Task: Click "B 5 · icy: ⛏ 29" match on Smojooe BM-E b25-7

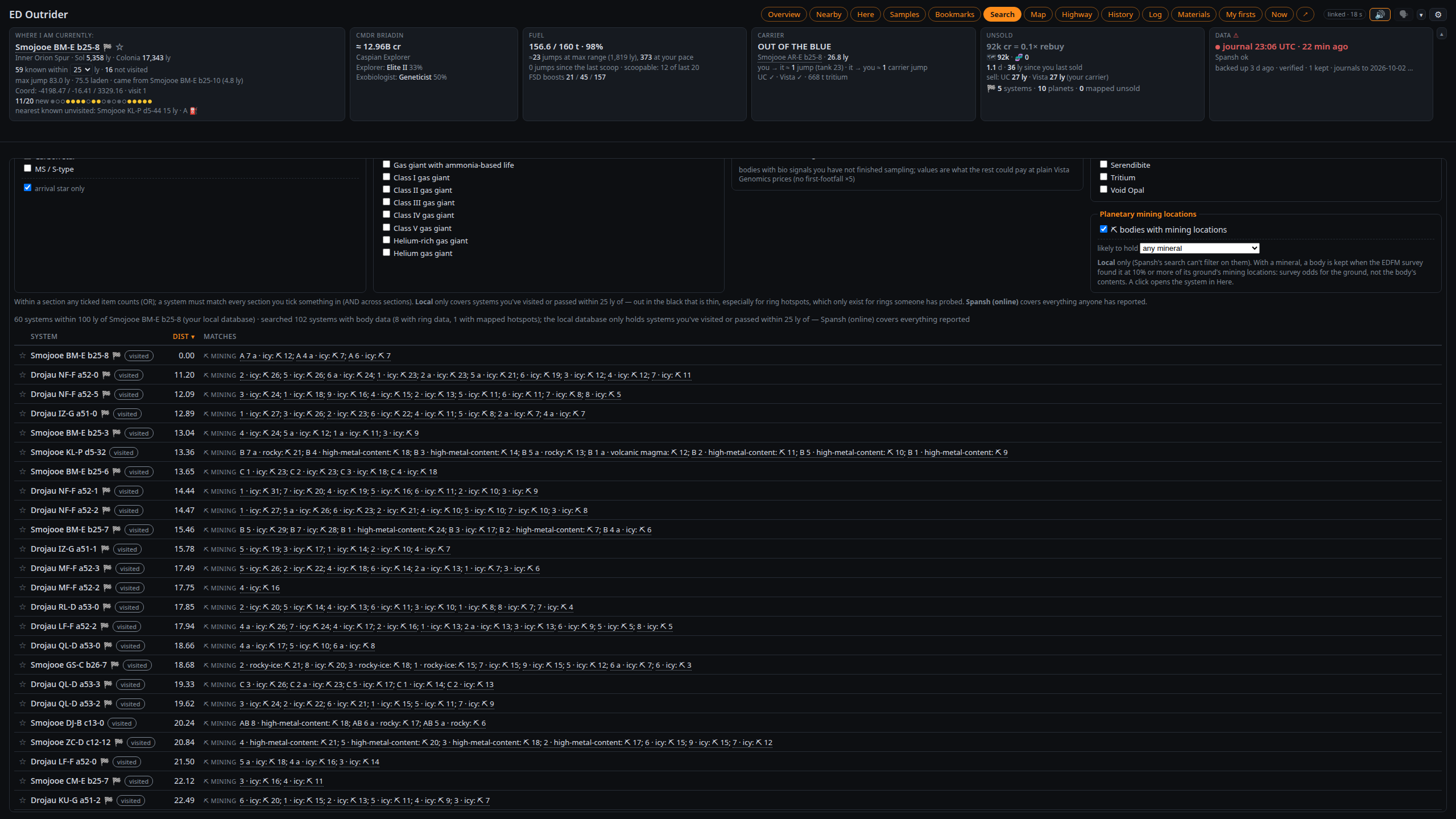Action: (x=263, y=530)
